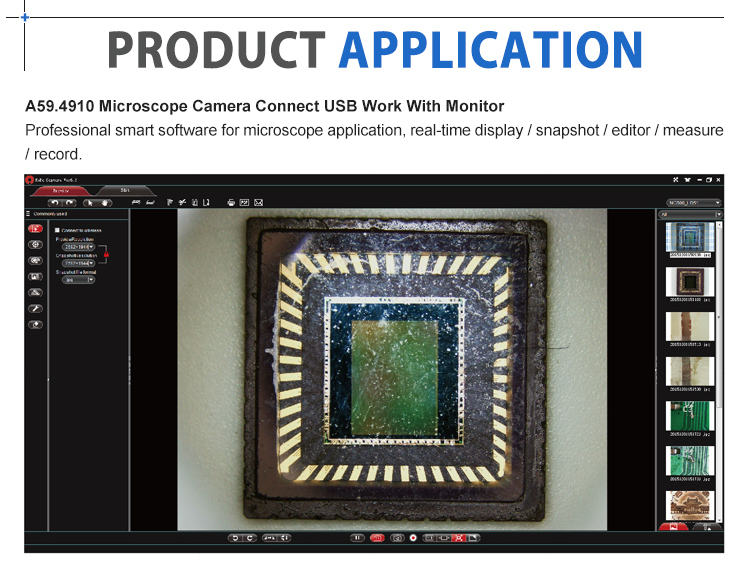
Task: Toggle the red resolution lock icon
Action: click(x=104, y=255)
